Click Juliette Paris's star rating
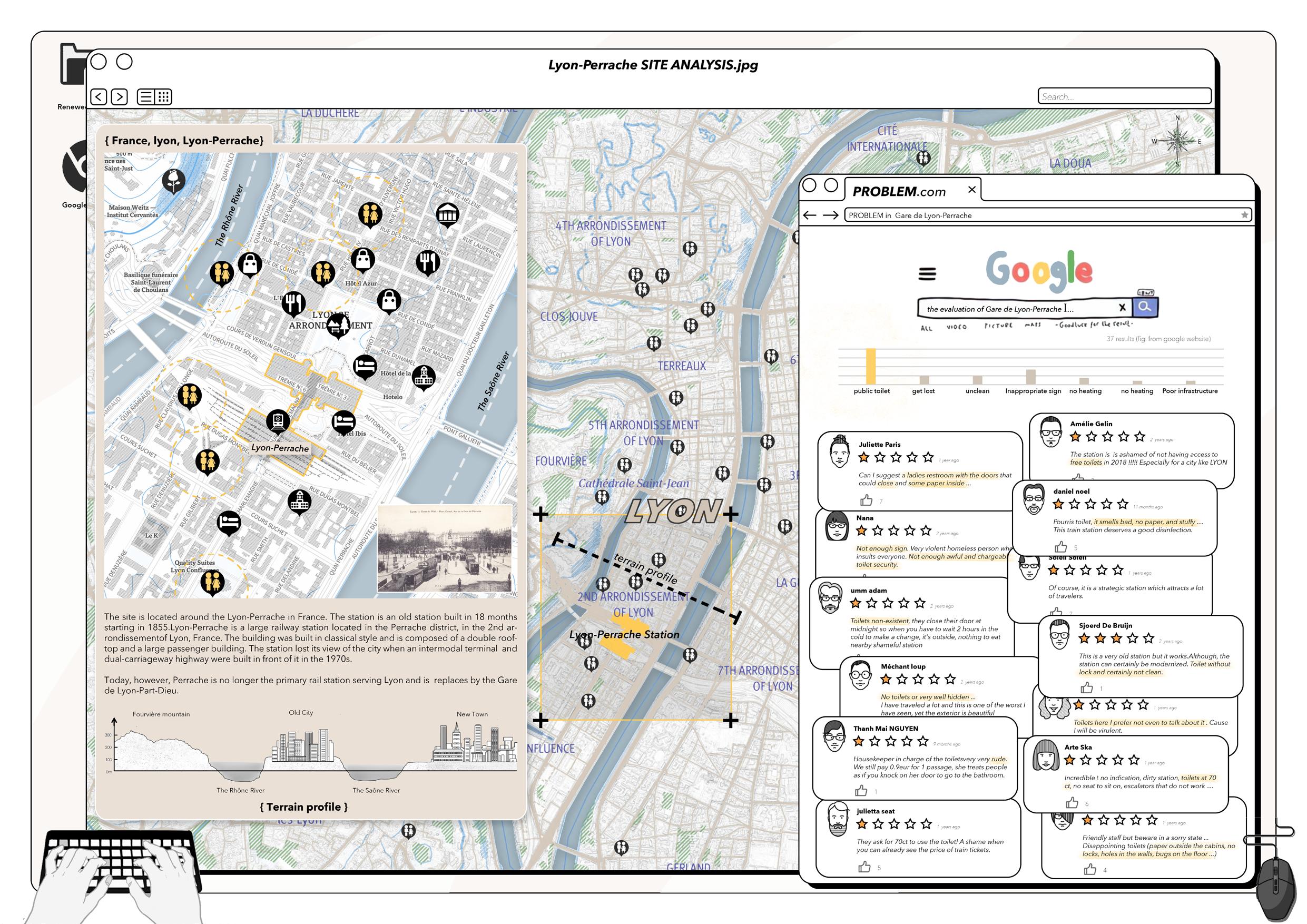Screen dimensions: 1307x924 pos(896,457)
